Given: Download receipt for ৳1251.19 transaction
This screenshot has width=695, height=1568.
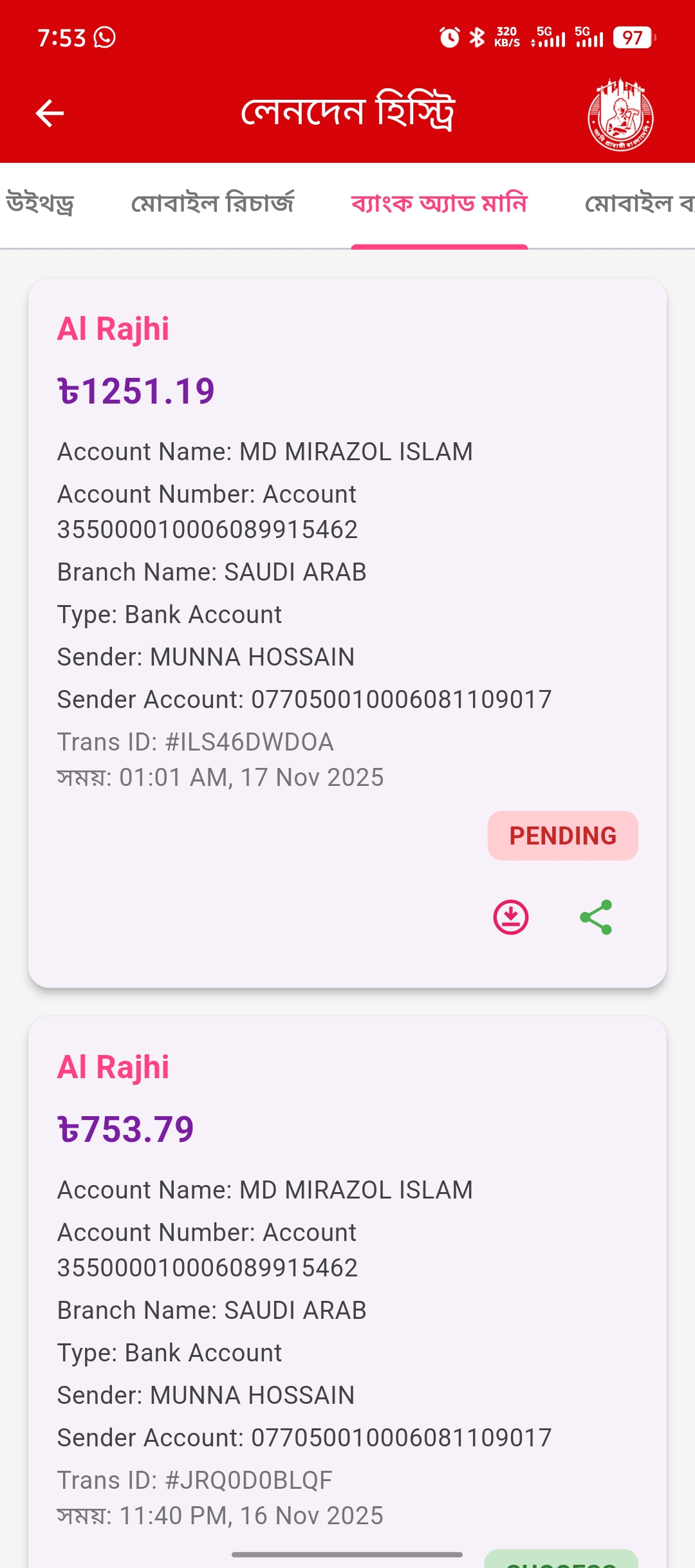Looking at the screenshot, I should click(511, 917).
